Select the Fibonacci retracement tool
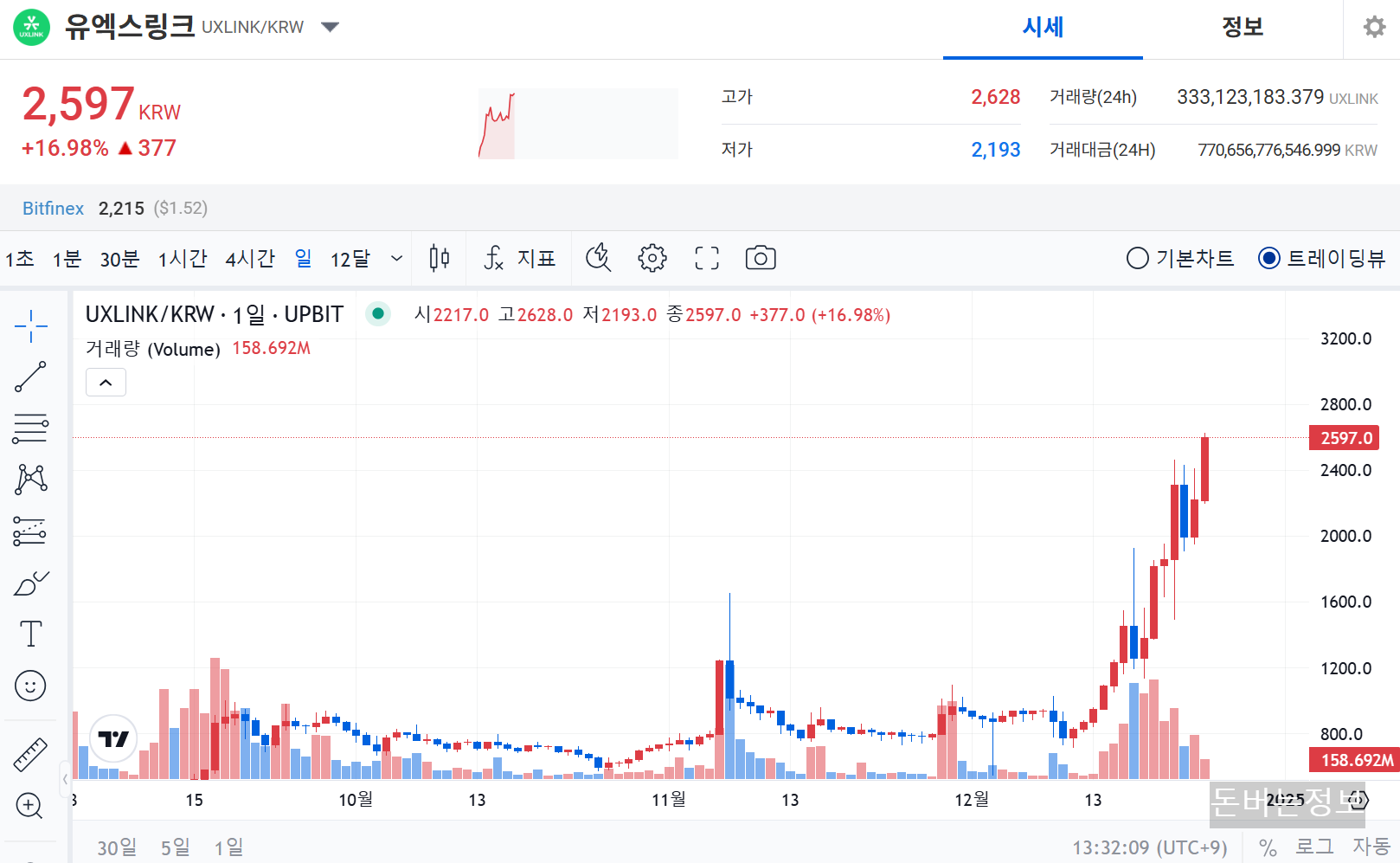 30,428
